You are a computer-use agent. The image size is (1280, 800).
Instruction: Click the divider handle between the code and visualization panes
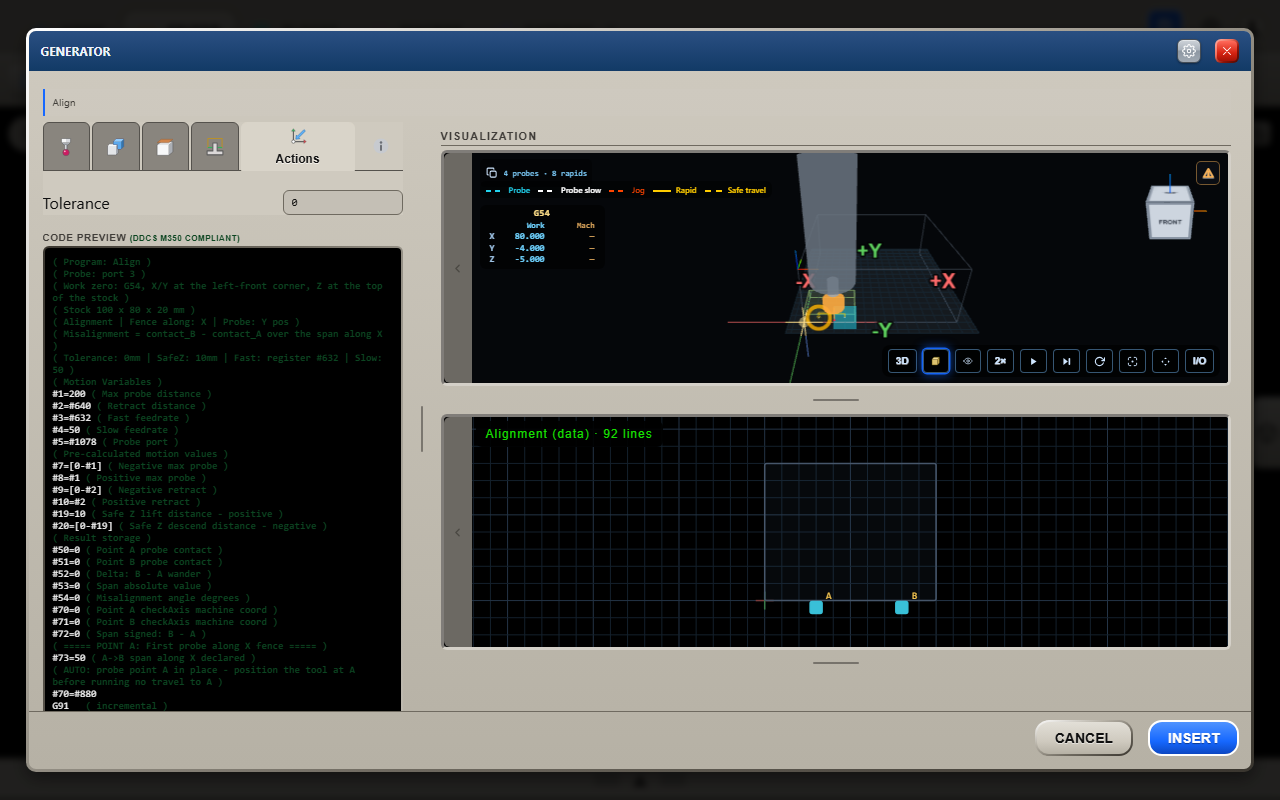(x=422, y=429)
